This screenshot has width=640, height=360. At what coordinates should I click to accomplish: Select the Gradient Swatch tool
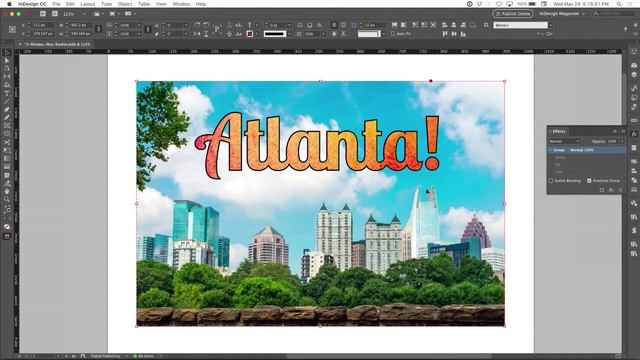pyautogui.click(x=7, y=158)
